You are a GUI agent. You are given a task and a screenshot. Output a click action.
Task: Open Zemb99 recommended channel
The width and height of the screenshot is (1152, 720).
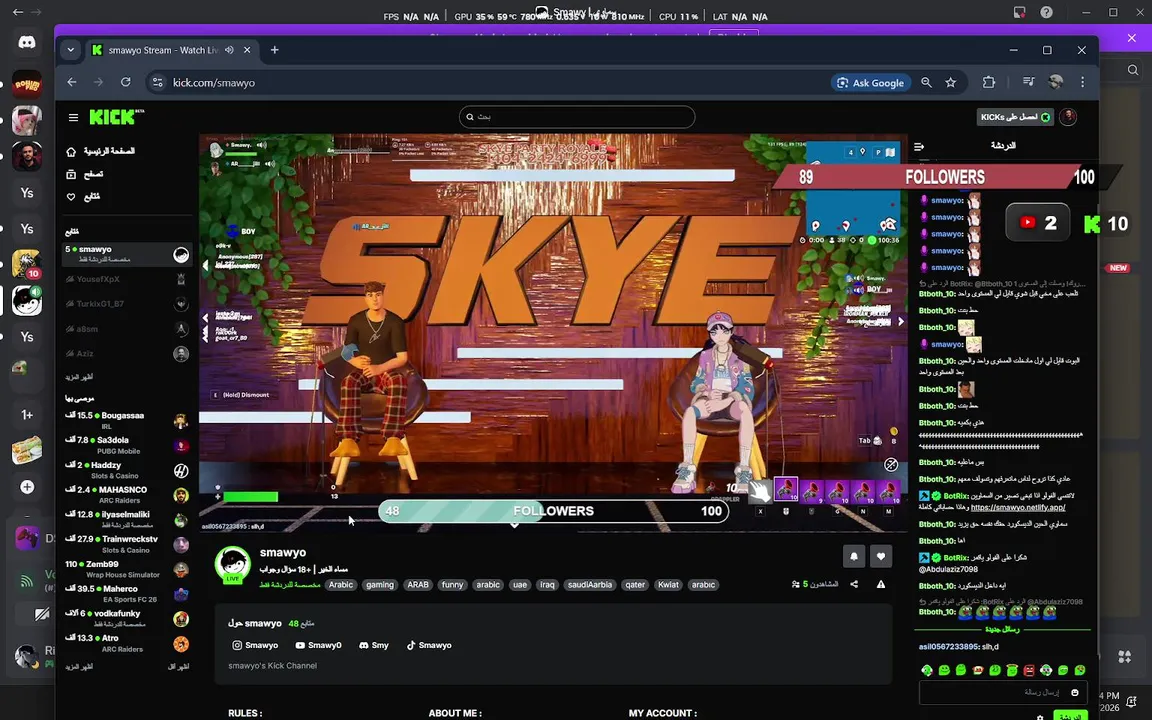pyautogui.click(x=127, y=569)
